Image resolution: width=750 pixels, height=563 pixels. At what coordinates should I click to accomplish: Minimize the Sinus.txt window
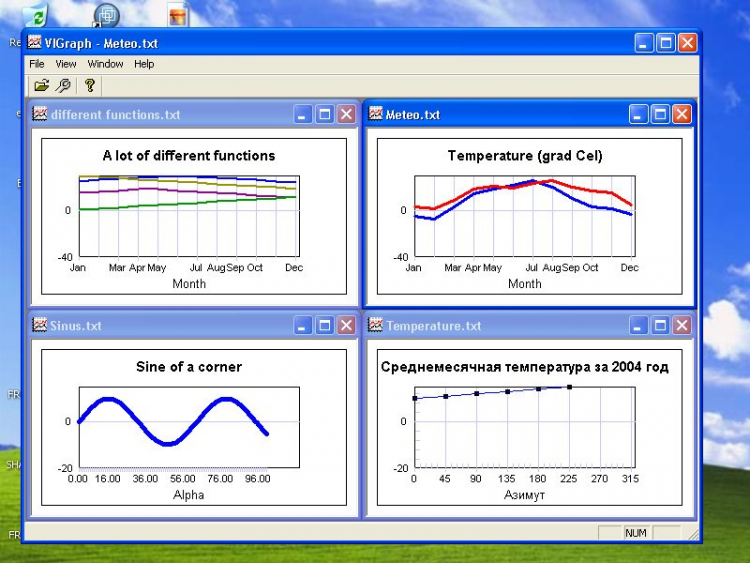[x=302, y=326]
